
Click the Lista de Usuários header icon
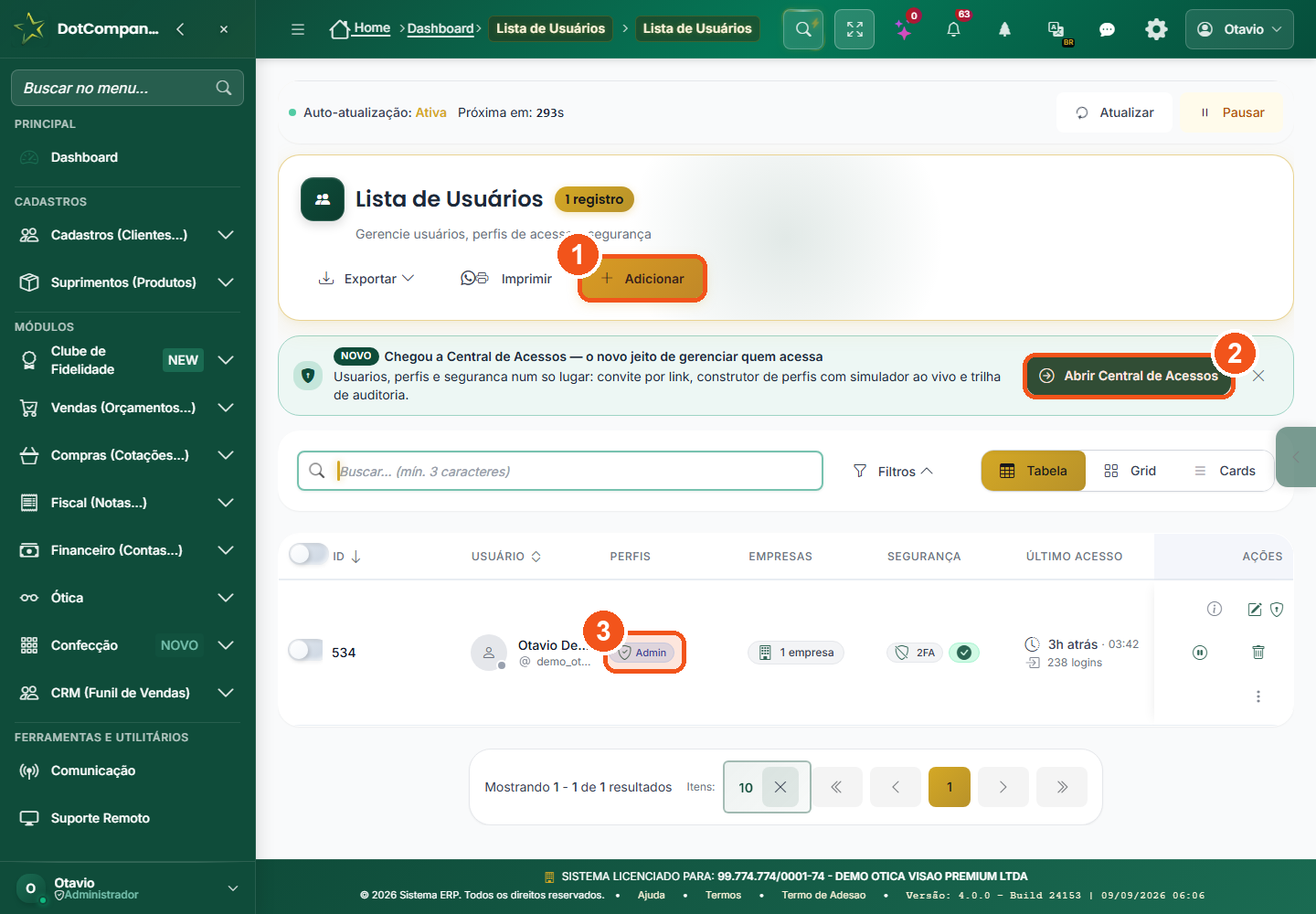tap(323, 199)
